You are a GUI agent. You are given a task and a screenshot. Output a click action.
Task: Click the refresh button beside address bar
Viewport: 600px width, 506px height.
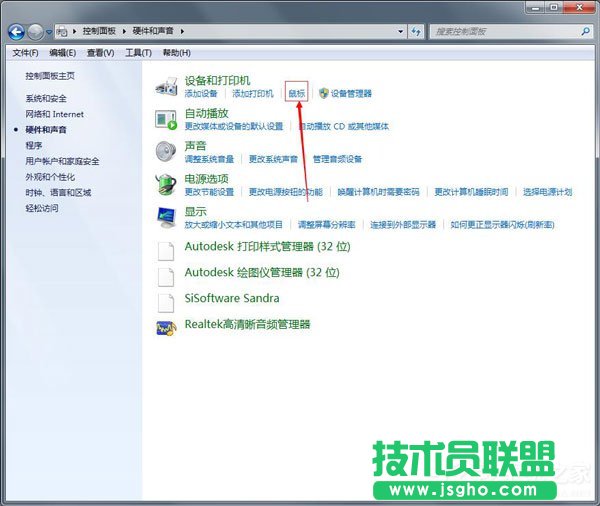[x=416, y=31]
